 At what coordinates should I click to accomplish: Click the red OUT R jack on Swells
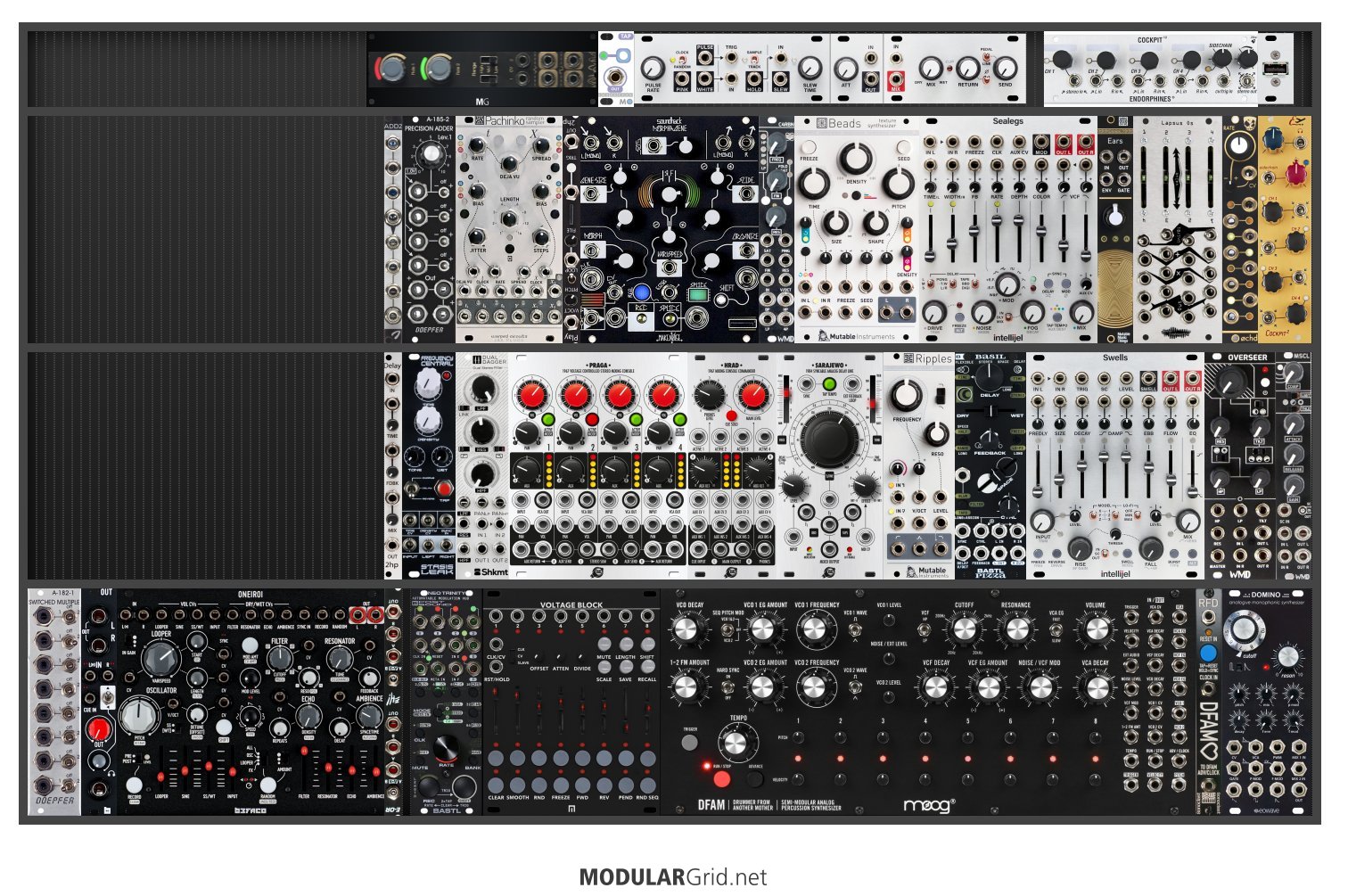(x=1192, y=378)
